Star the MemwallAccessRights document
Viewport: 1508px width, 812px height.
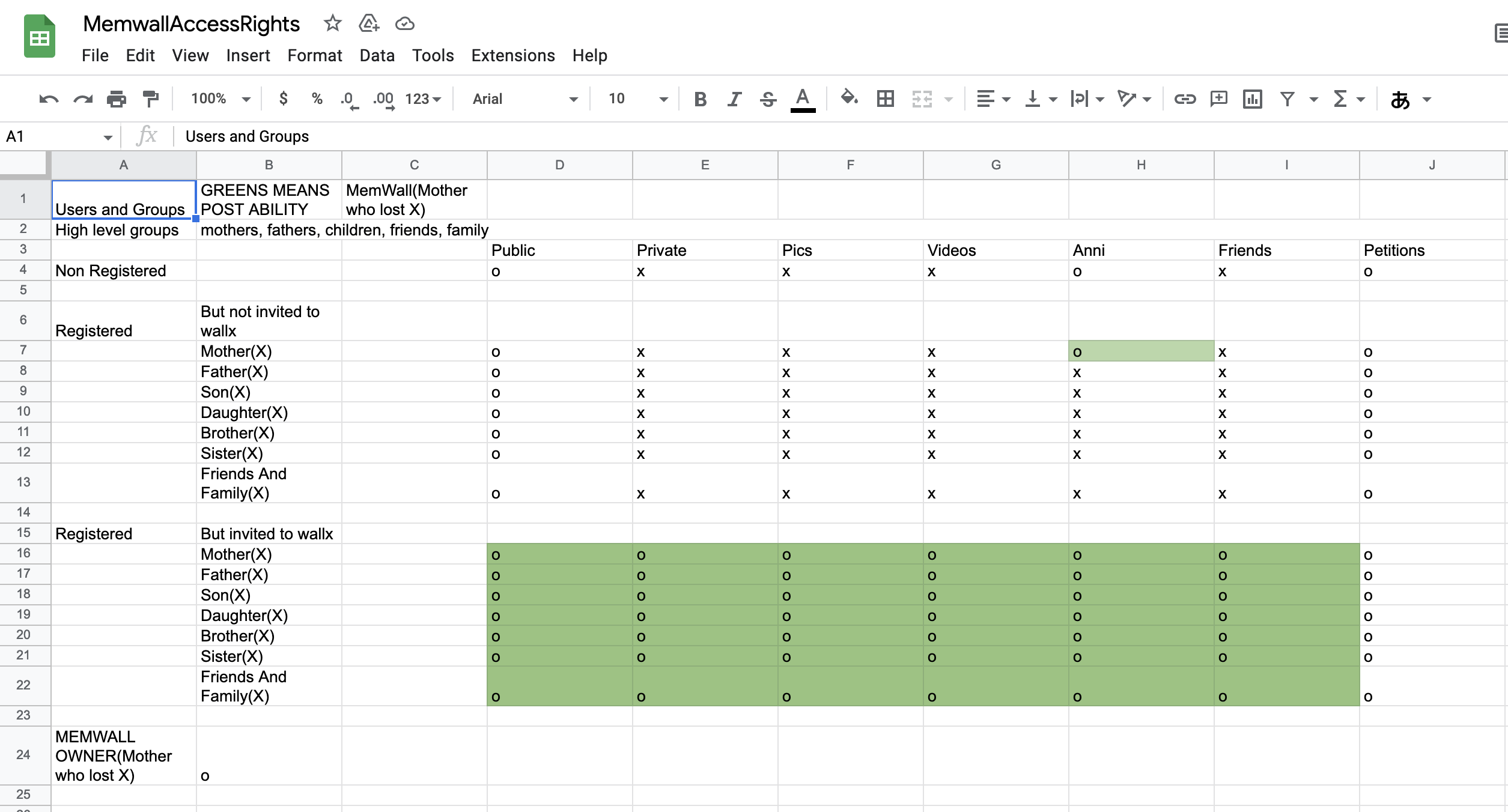tap(332, 24)
